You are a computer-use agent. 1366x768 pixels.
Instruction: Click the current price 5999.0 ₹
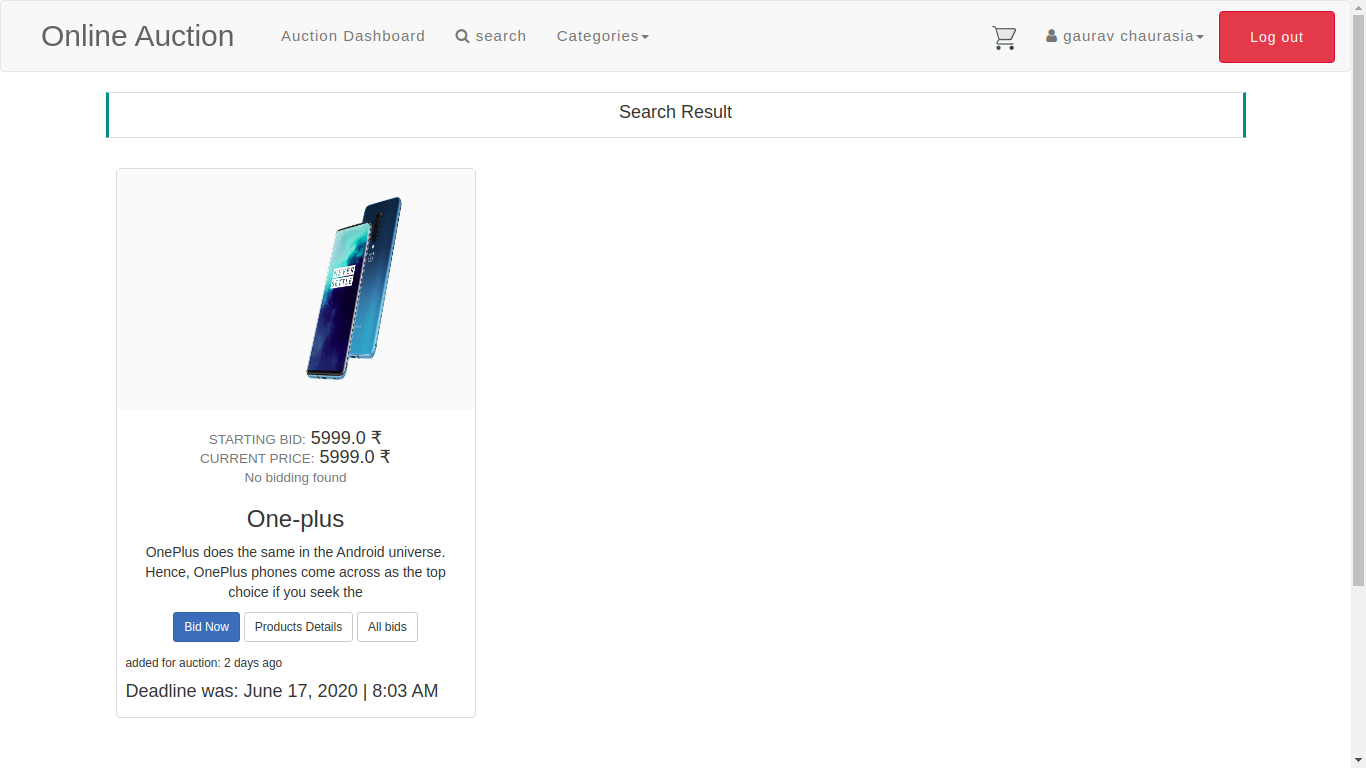pyautogui.click(x=355, y=457)
